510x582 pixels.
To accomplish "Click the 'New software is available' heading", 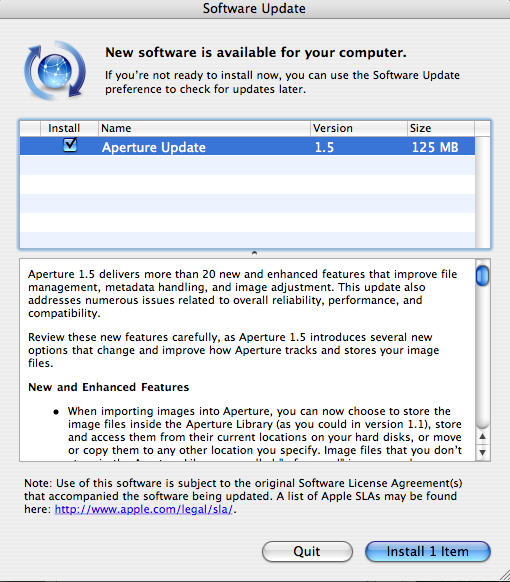I will [x=256, y=52].
